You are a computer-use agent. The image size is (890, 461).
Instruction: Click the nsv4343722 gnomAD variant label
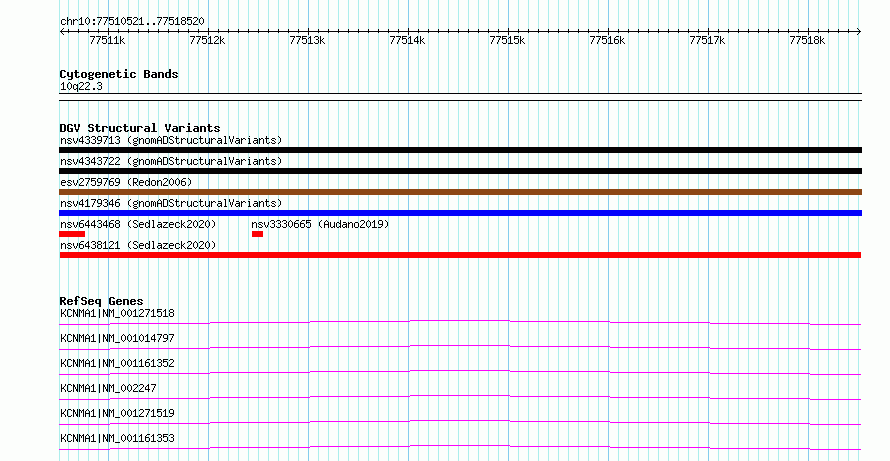tap(171, 161)
